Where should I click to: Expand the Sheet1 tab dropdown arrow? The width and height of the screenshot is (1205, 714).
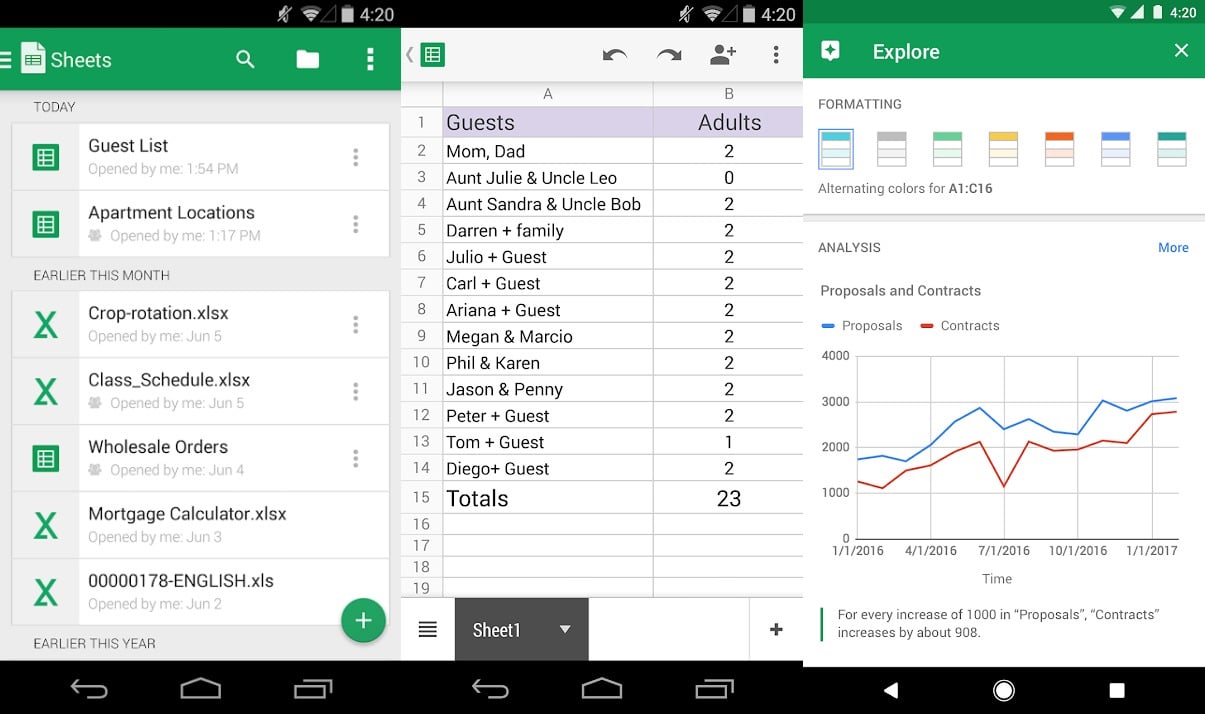click(x=565, y=629)
